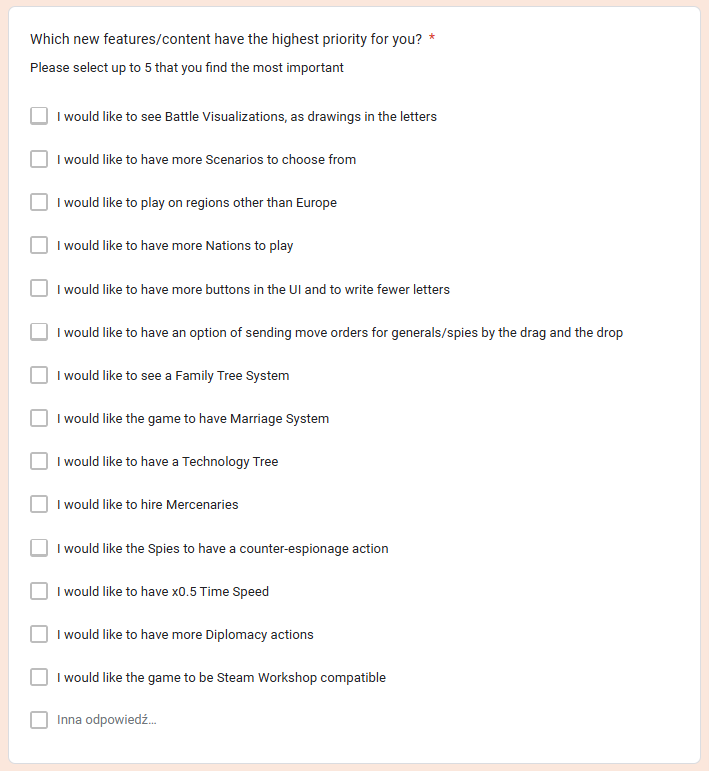709x771 pixels.
Task: Check the Battle Visualizations option
Action: (x=39, y=116)
